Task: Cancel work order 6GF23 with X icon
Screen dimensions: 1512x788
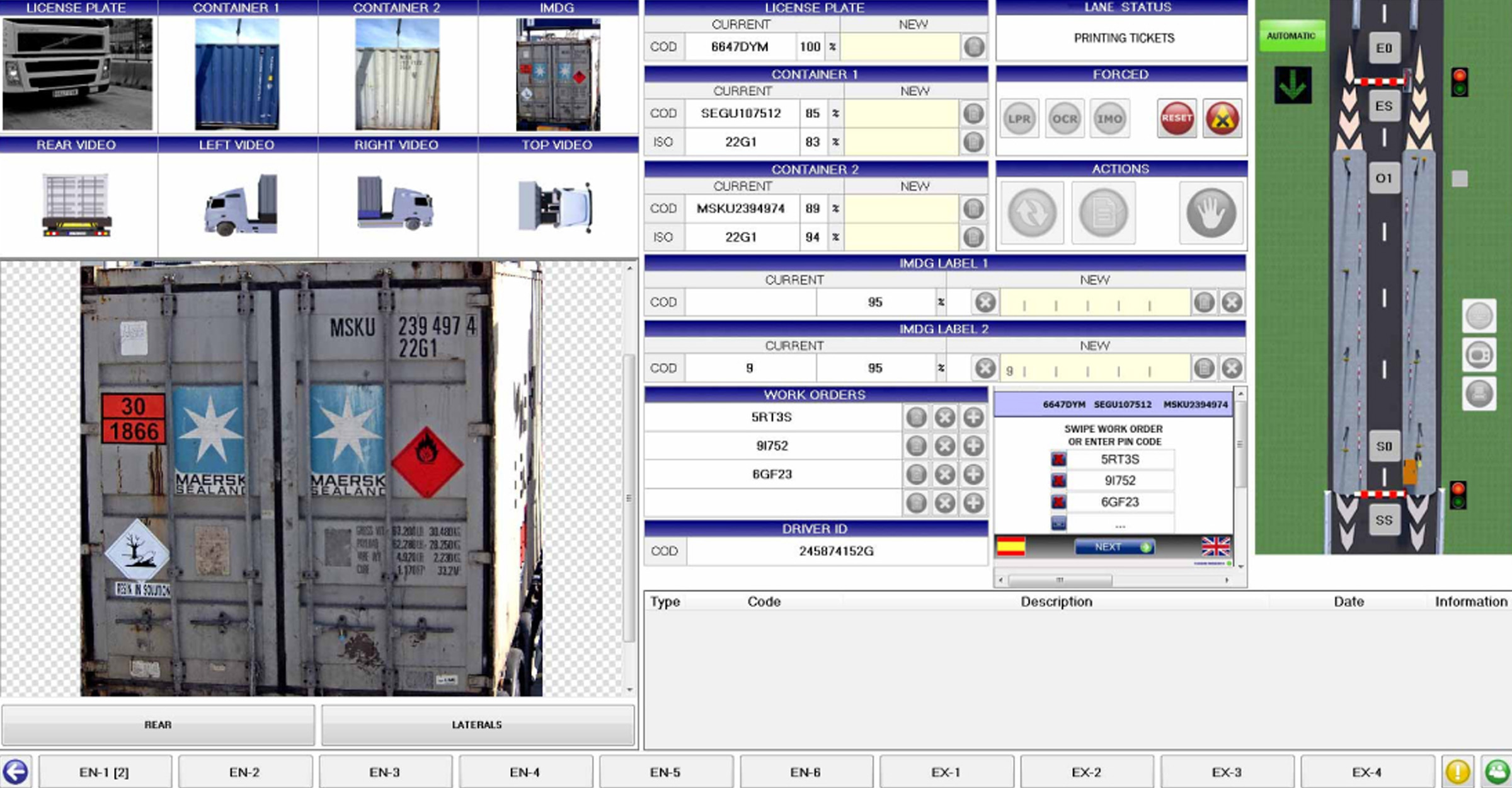Action: (x=944, y=475)
